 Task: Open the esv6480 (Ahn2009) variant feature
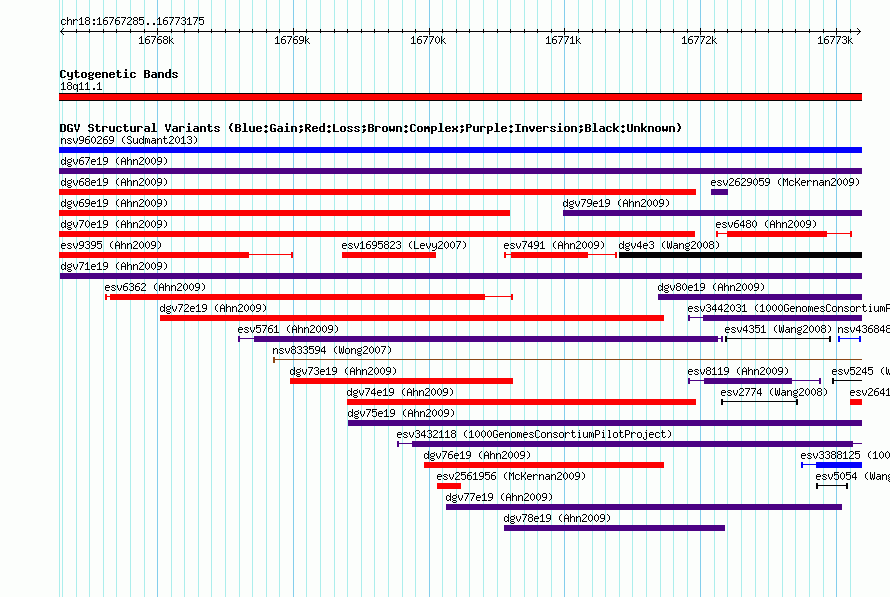click(x=784, y=234)
